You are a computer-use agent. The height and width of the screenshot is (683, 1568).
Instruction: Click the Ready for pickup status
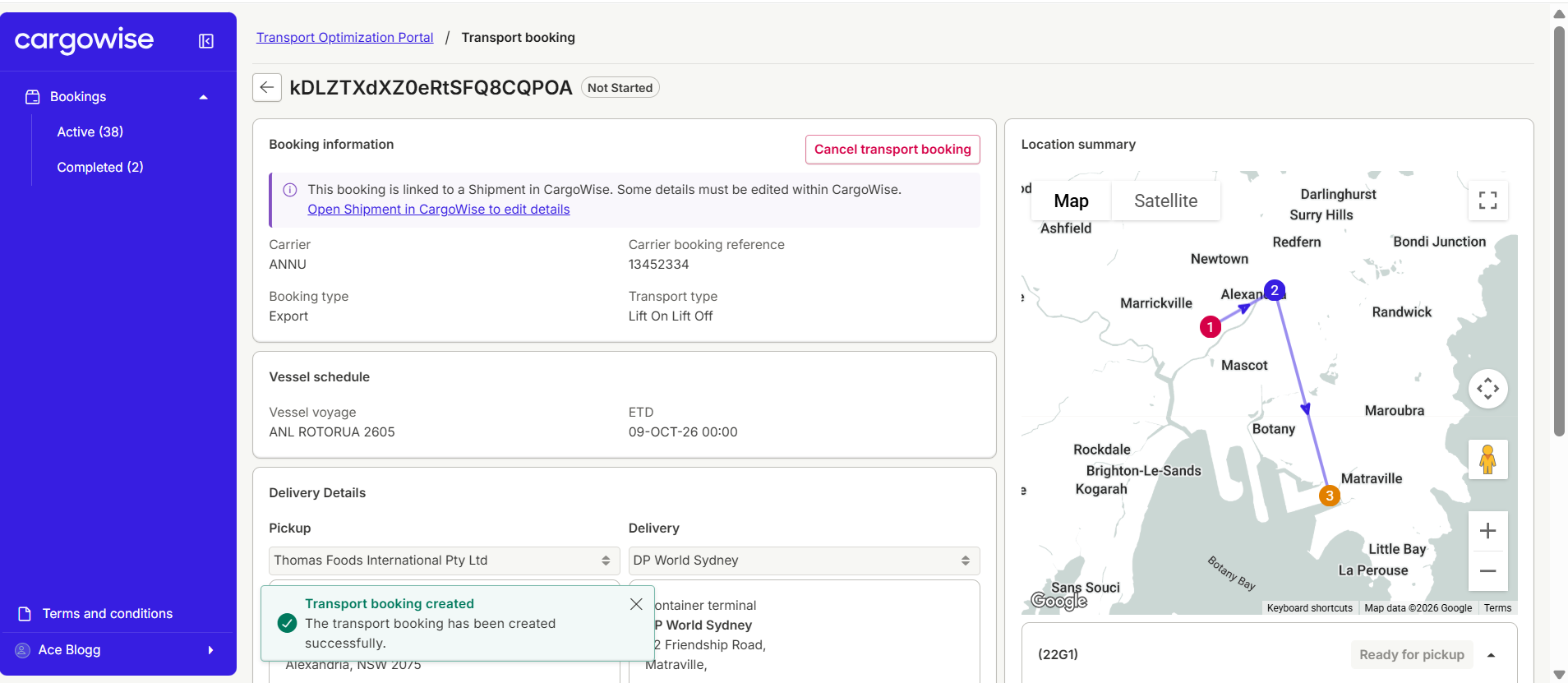point(1411,655)
